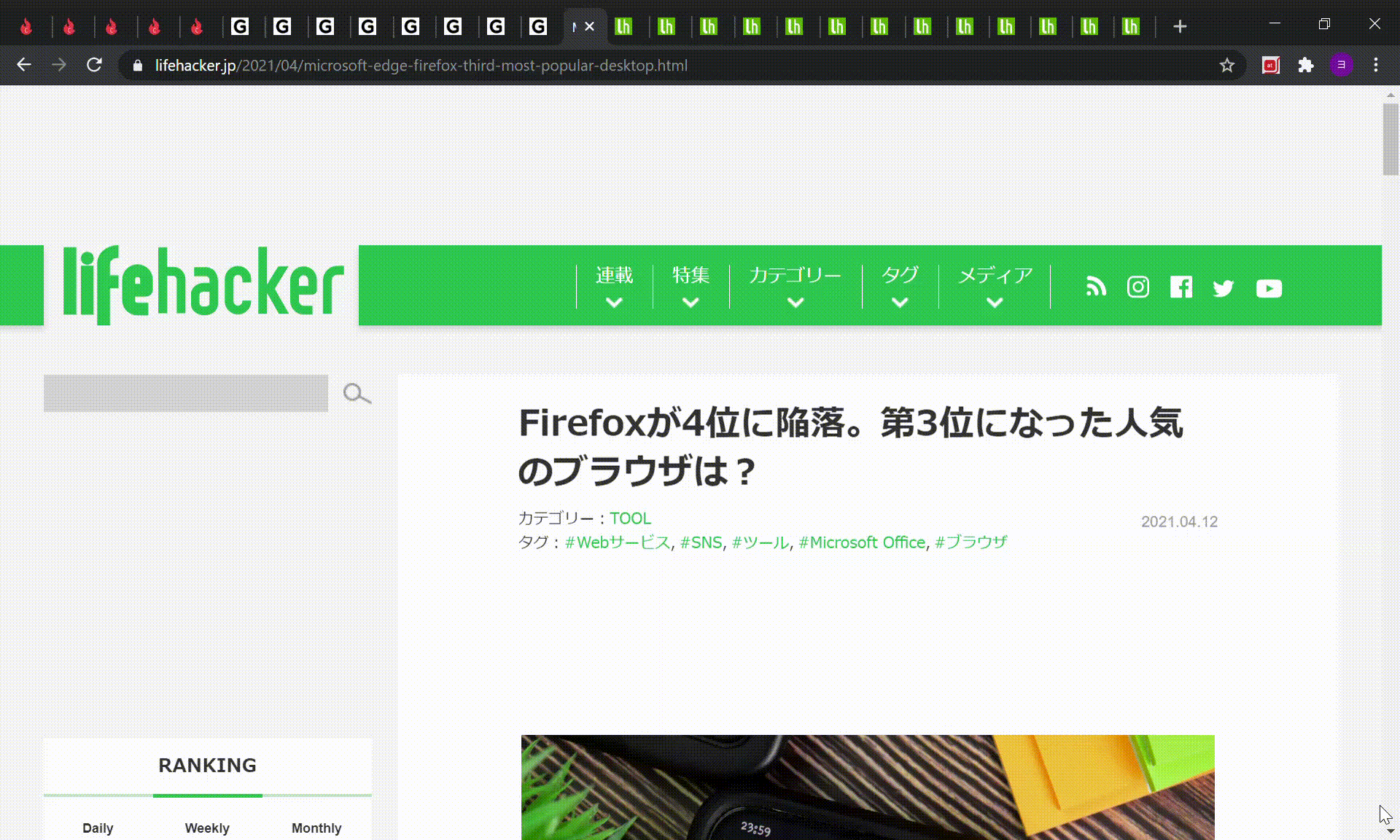Expand the メディア dropdown menu
This screenshot has height=840, width=1400.
[995, 286]
